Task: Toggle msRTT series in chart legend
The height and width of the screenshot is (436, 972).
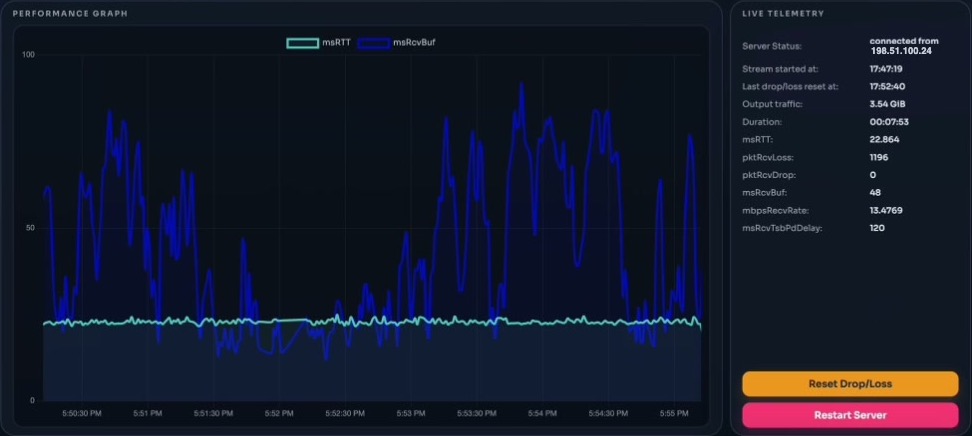Action: (319, 43)
